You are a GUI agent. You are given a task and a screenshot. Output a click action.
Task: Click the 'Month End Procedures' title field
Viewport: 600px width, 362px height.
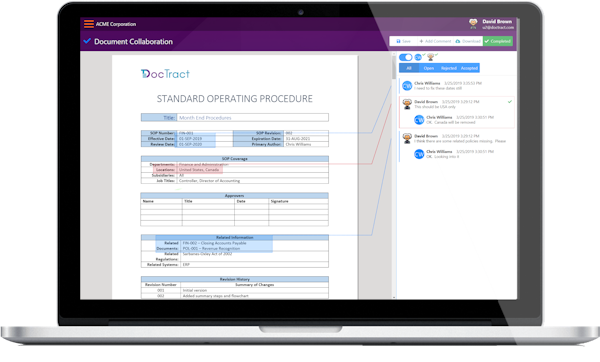pos(253,117)
